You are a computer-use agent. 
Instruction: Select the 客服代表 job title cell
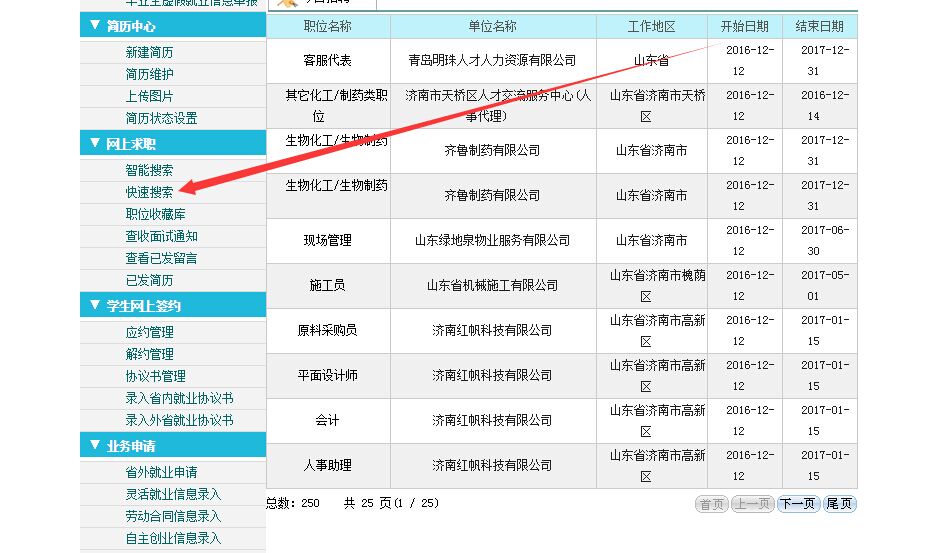328,60
